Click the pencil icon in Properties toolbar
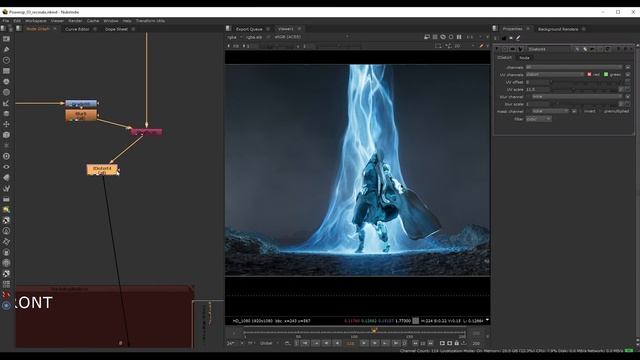 (x=518, y=38)
